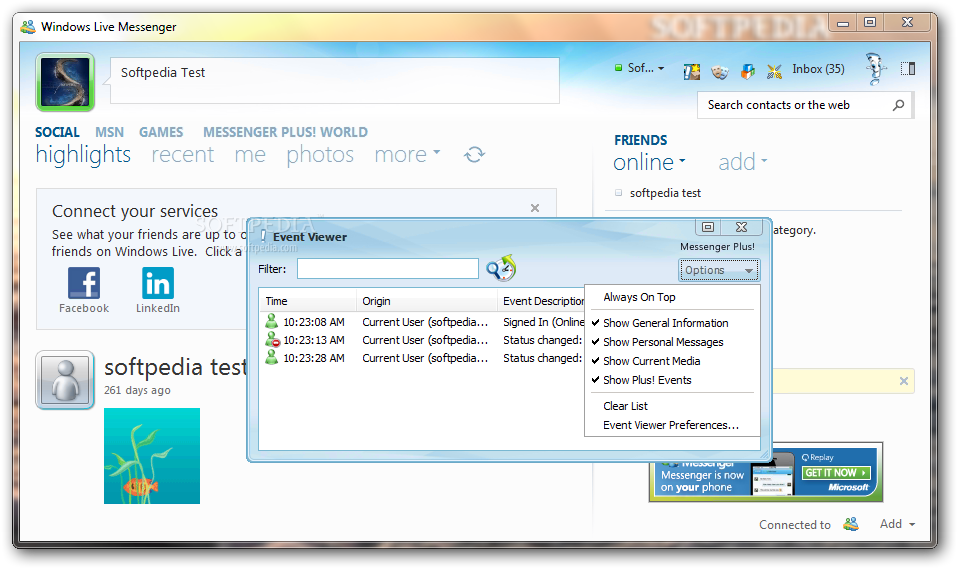958x569 pixels.
Task: Sort events by Origin column header
Action: tap(426, 301)
